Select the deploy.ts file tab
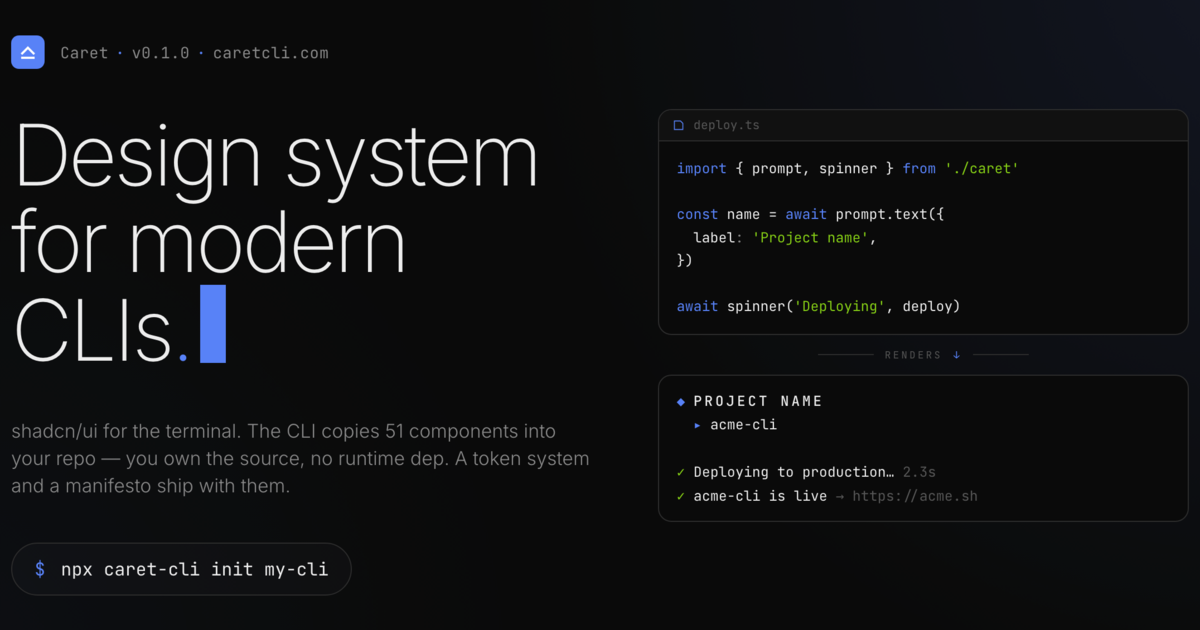 716,126
